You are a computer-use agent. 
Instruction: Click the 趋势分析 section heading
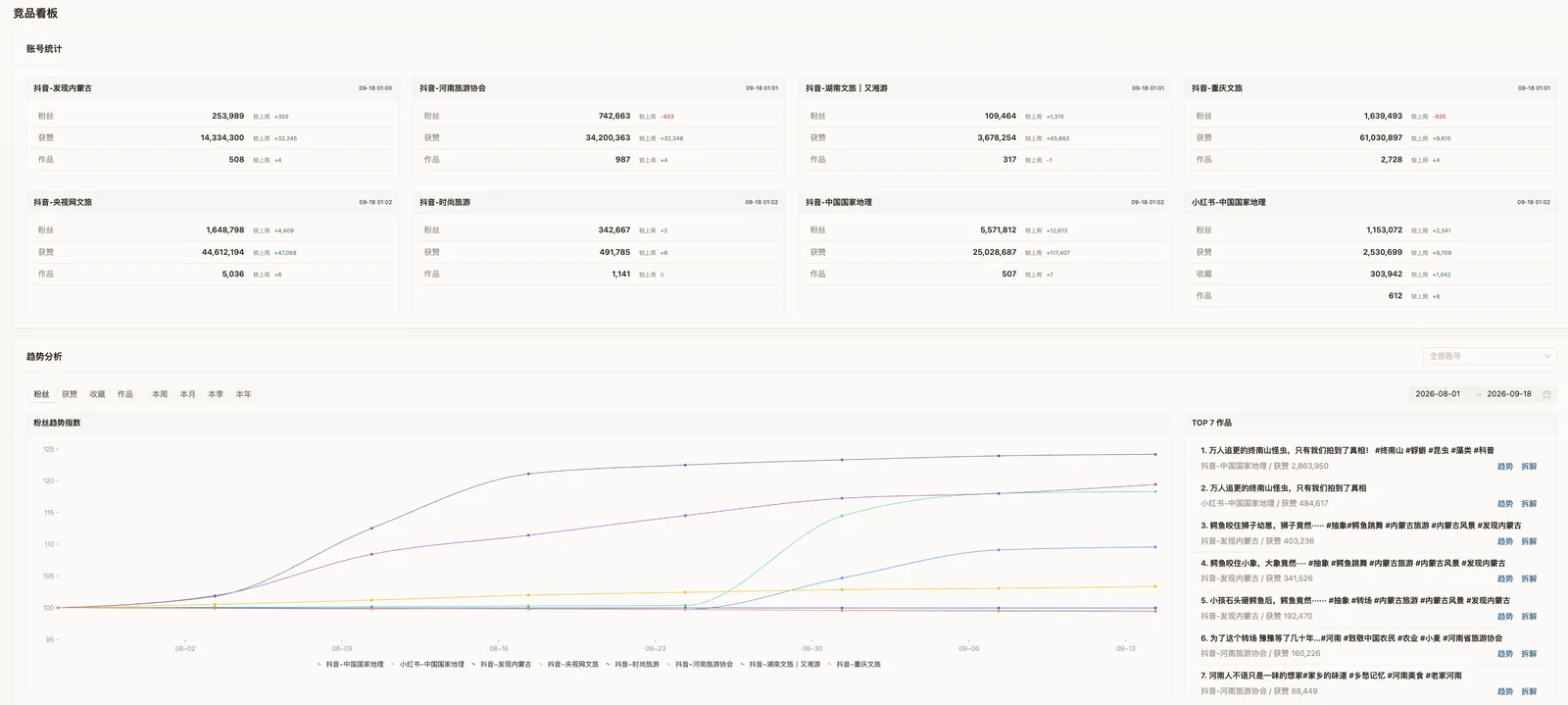[44, 357]
